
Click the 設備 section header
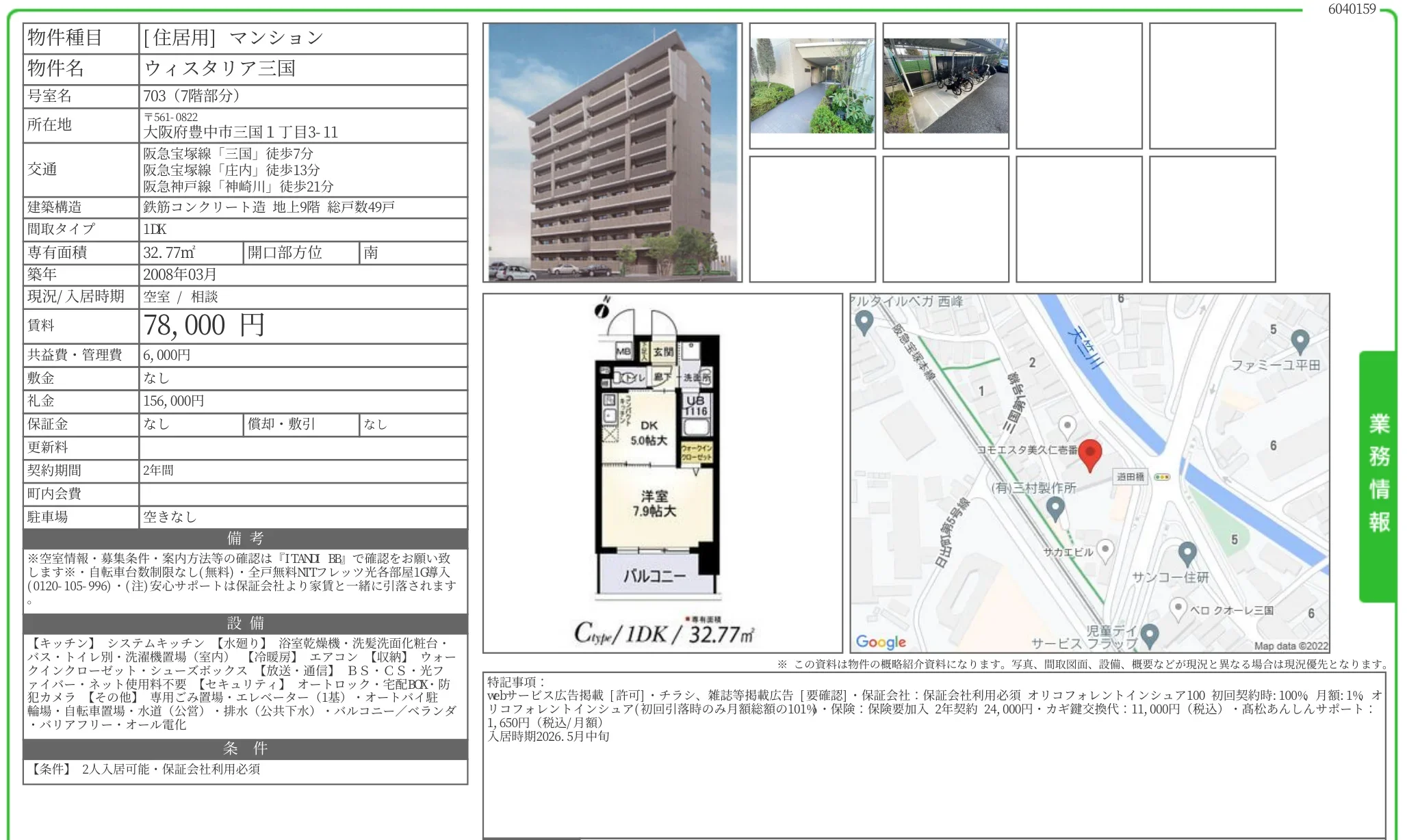(245, 623)
